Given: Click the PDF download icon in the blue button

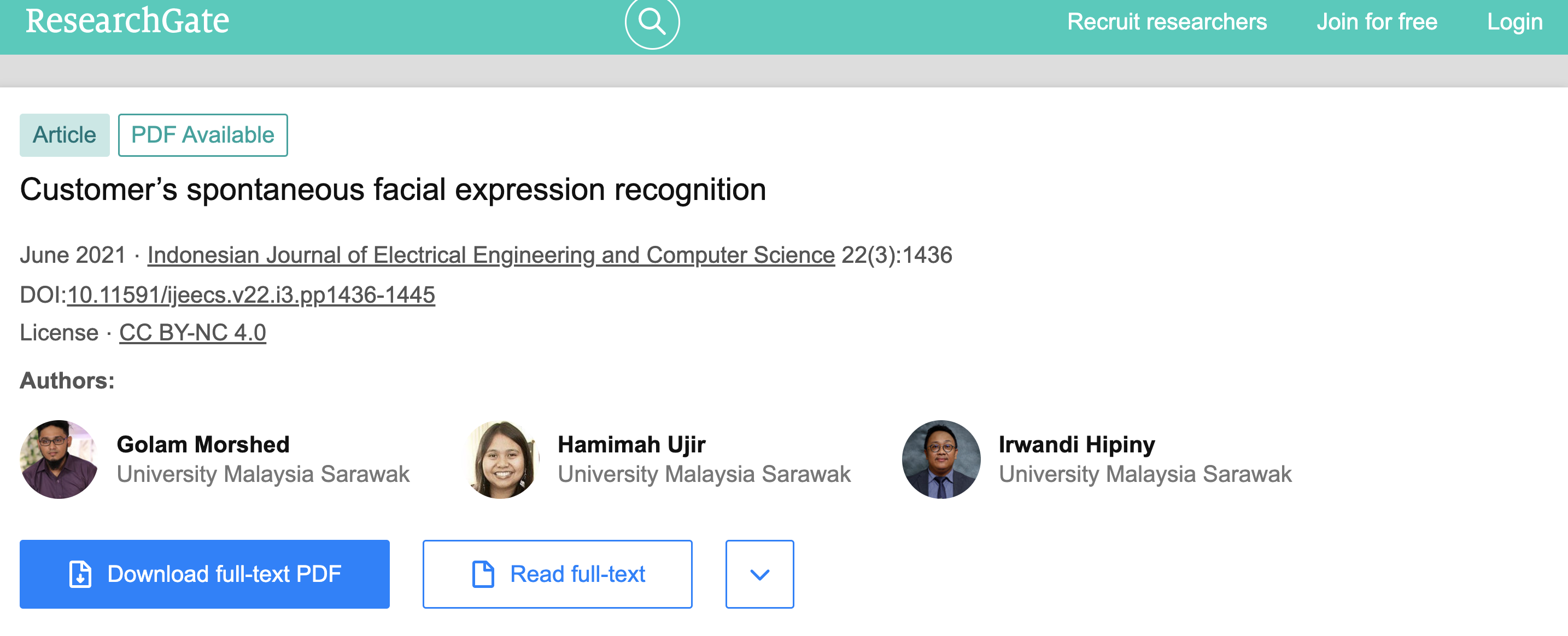Looking at the screenshot, I should [80, 574].
